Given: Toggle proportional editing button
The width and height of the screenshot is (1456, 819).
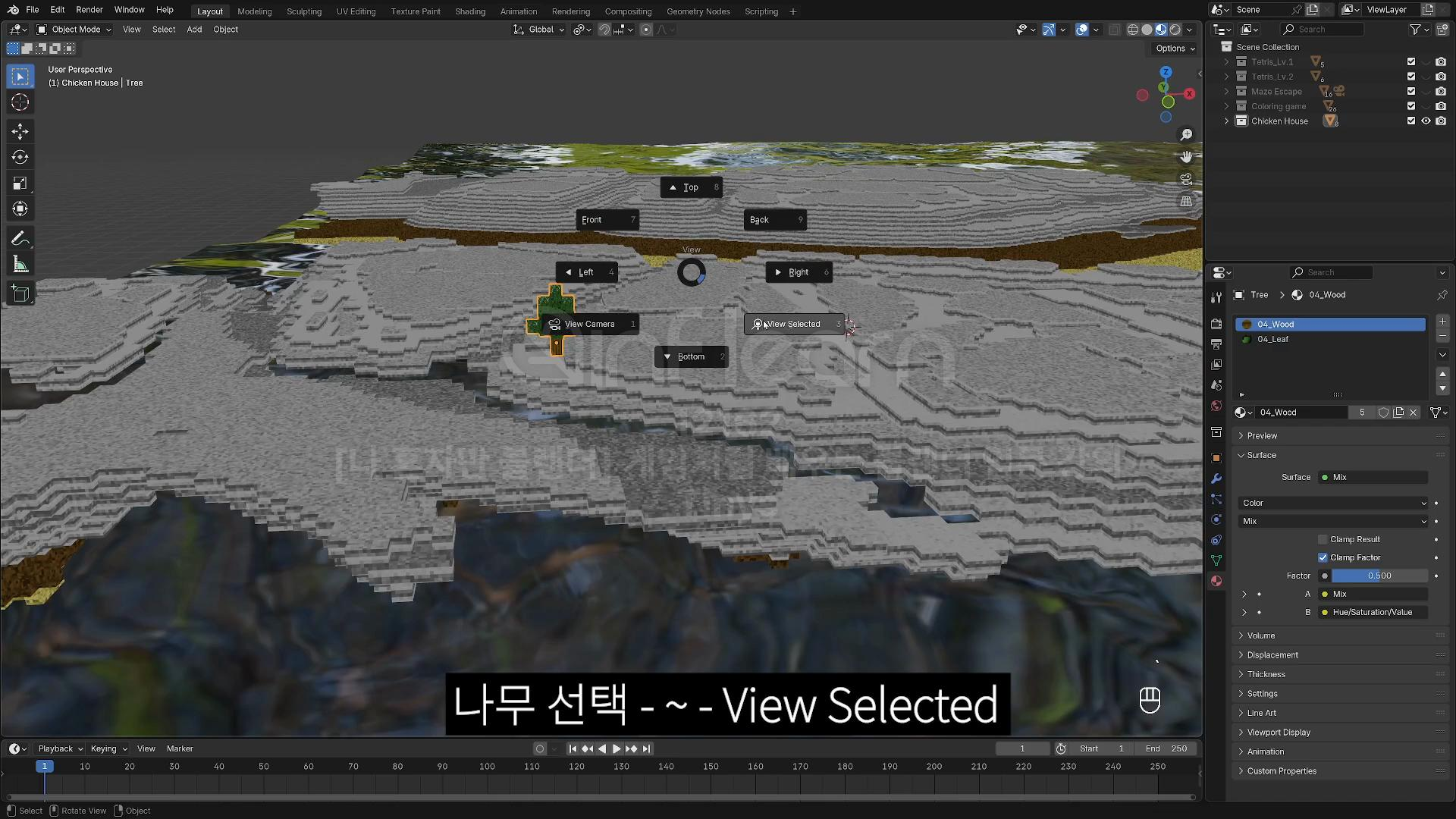Looking at the screenshot, I should click(x=646, y=30).
